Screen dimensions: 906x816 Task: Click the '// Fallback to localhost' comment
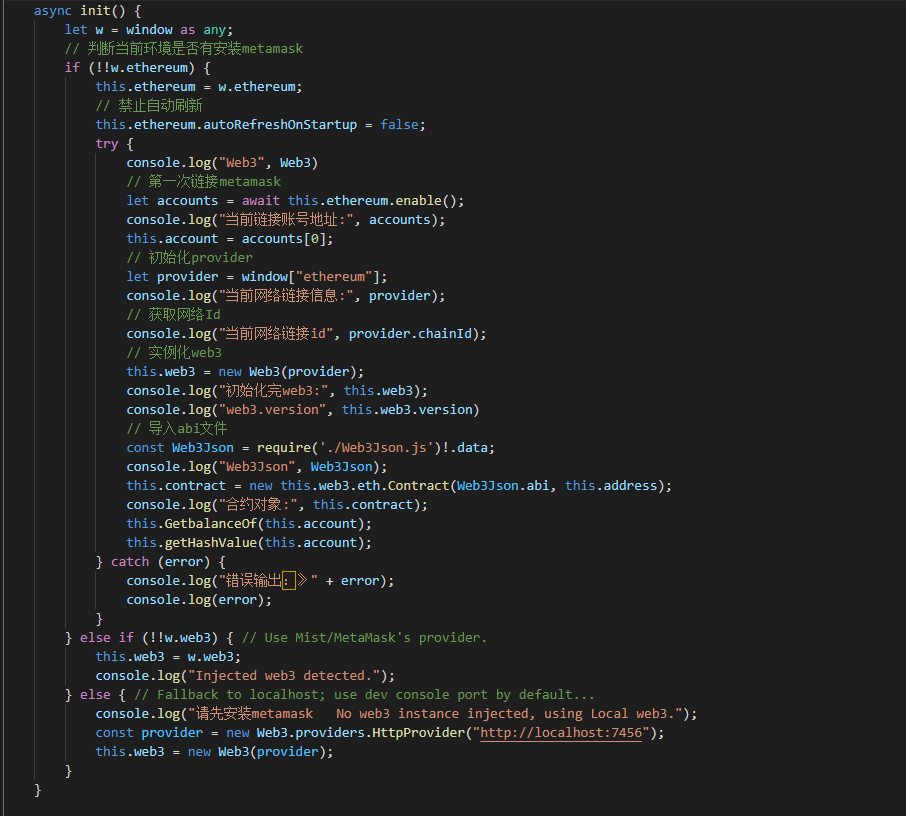point(364,695)
